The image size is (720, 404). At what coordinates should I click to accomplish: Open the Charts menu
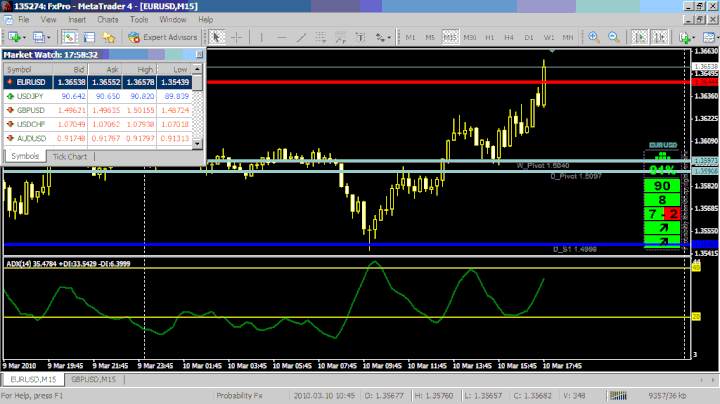(x=107, y=20)
